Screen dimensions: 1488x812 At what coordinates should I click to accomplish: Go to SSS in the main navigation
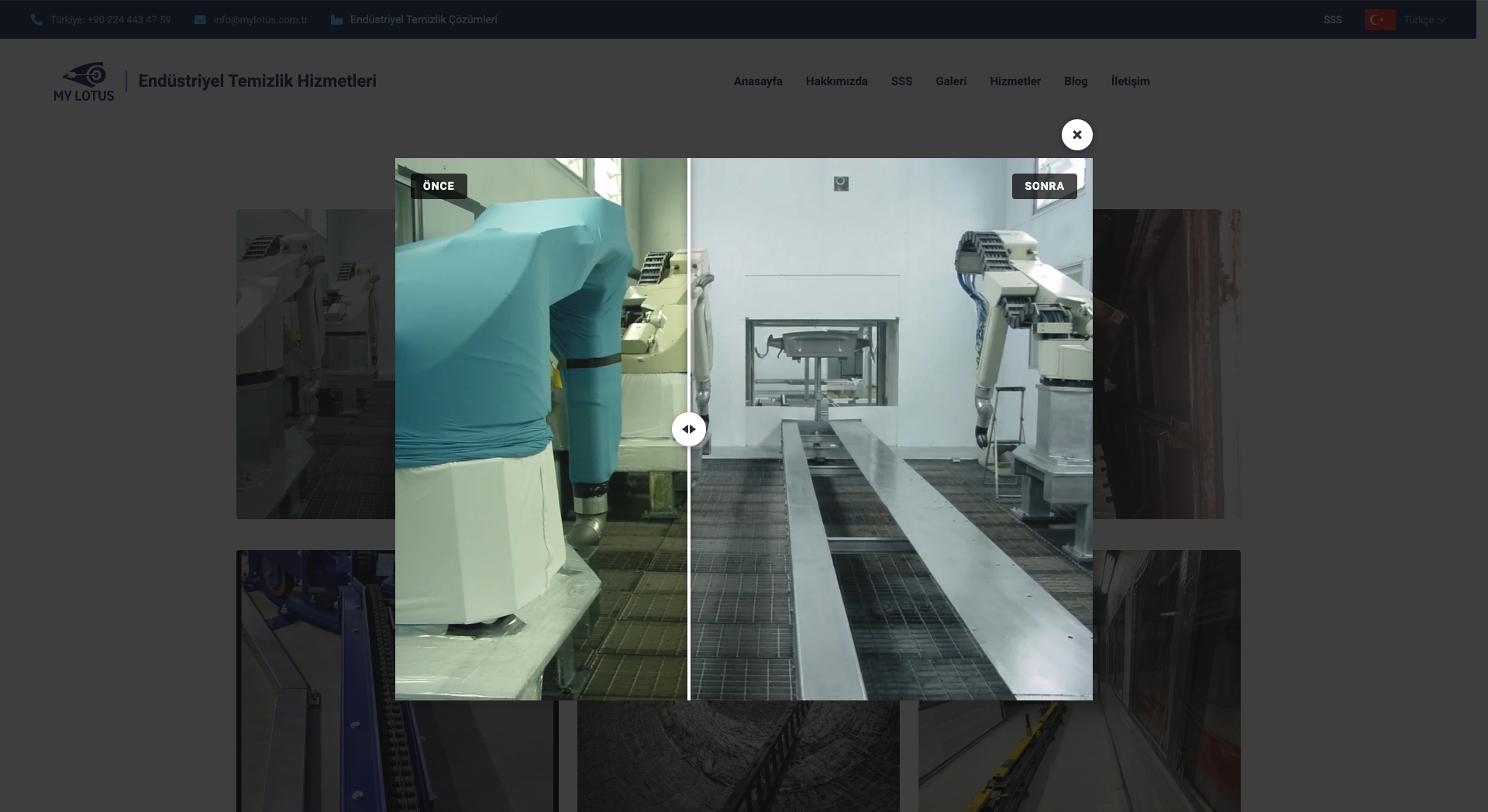click(901, 81)
